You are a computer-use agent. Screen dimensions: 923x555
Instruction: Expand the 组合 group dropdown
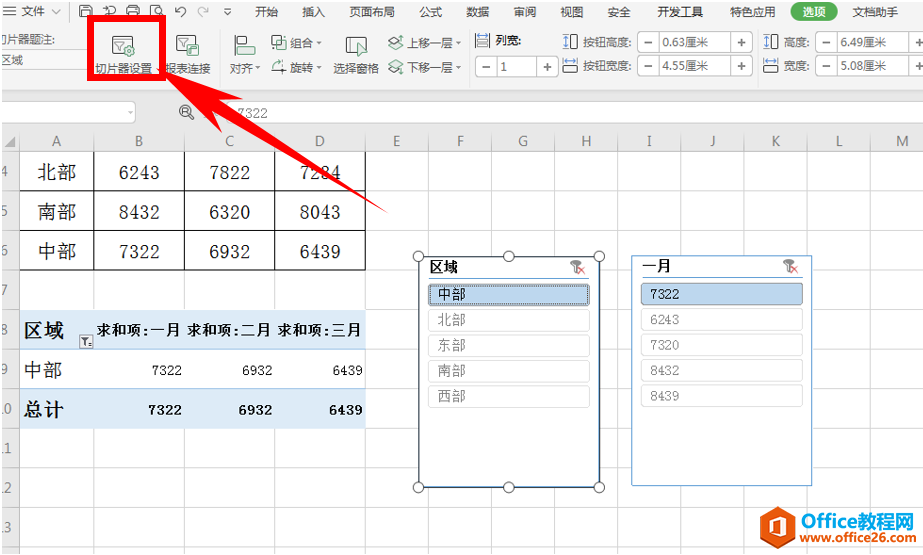[297, 42]
